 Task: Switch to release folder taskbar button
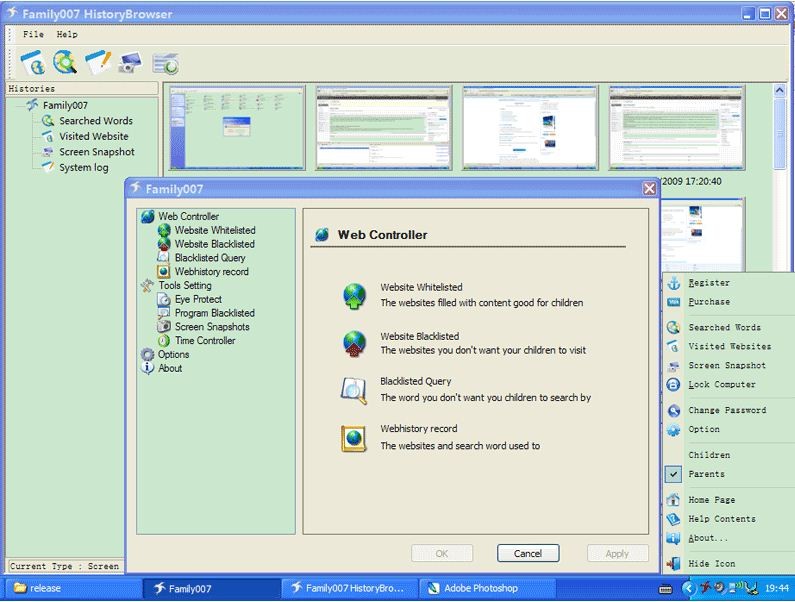[74, 588]
